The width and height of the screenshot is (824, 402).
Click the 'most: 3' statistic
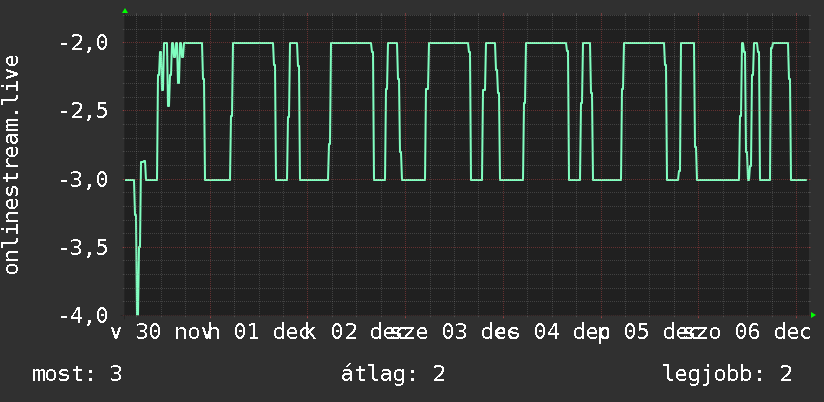pos(77,374)
